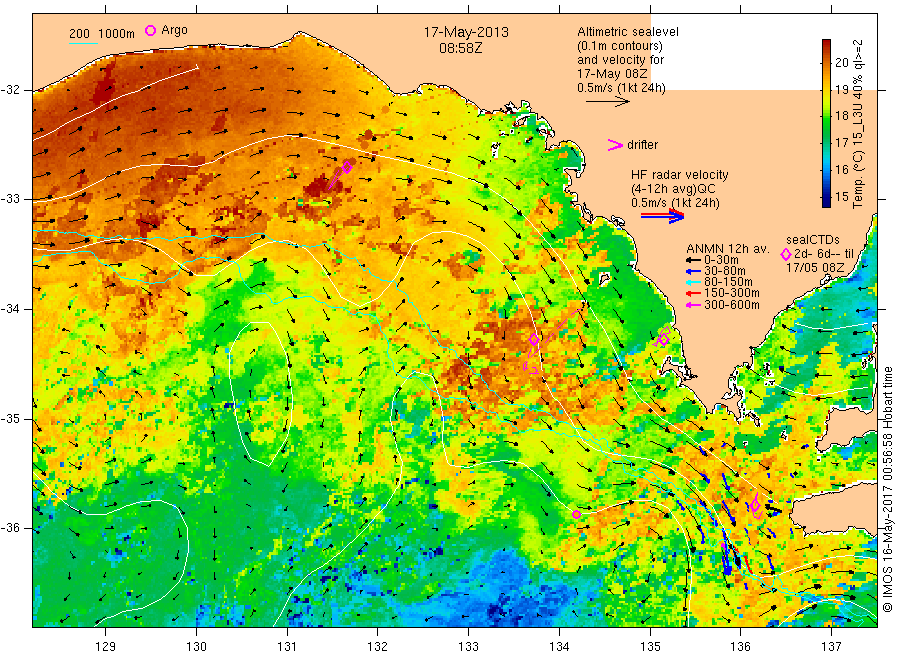This screenshot has width=900, height=660.
Task: Click the dark red top of the temperature color bar
Action: pos(827,44)
